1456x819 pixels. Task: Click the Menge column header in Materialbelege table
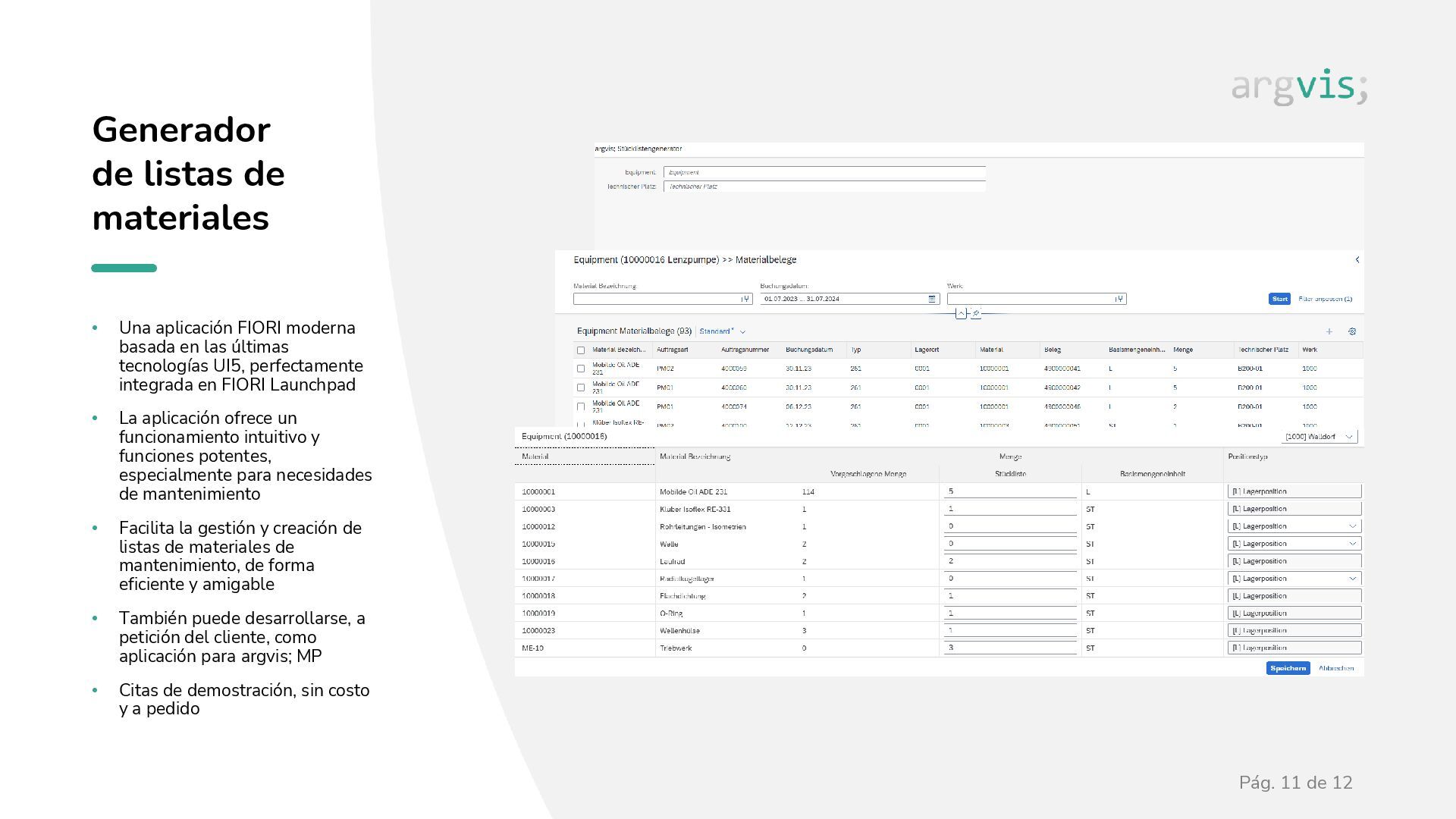(1183, 350)
